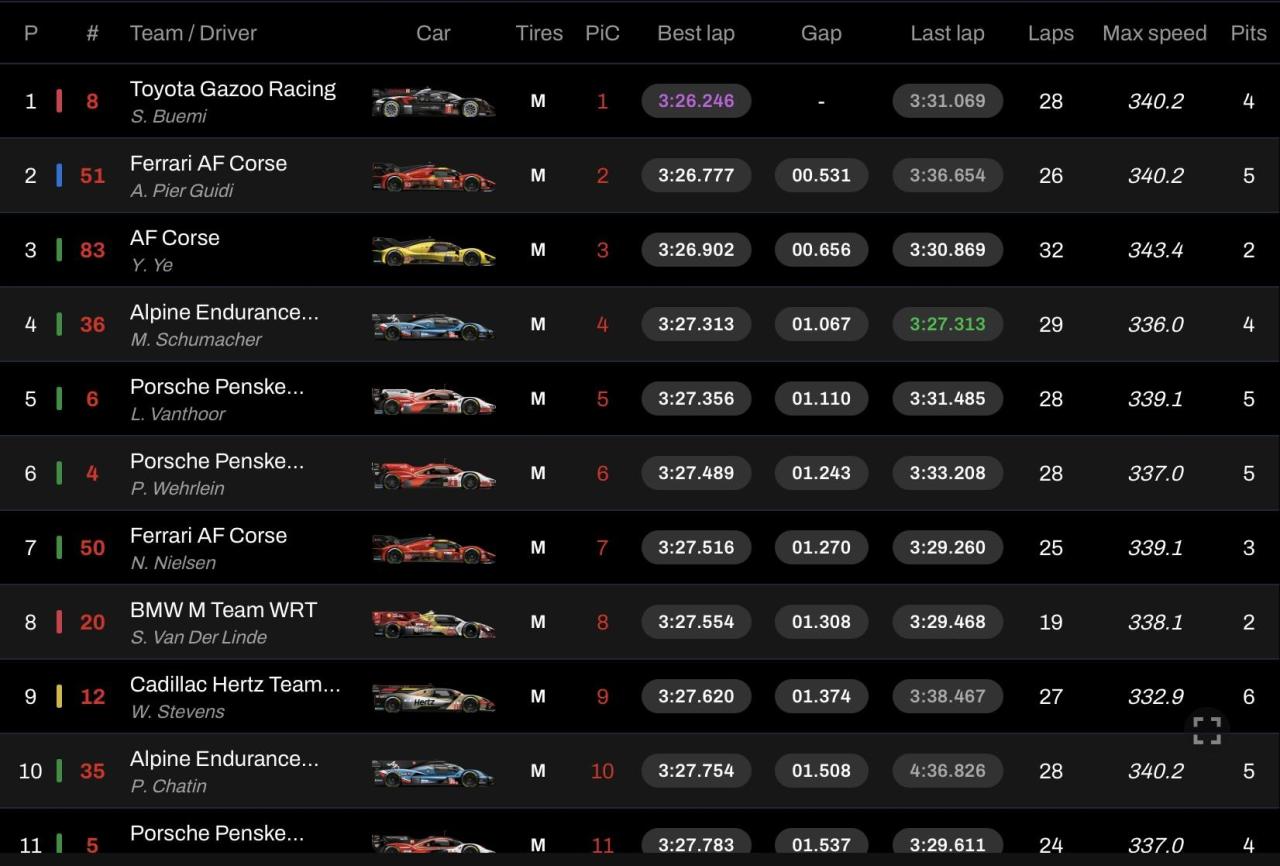Click the Ferrari #50 car icon
Screen dimensions: 1280x866
pyautogui.click(x=433, y=549)
